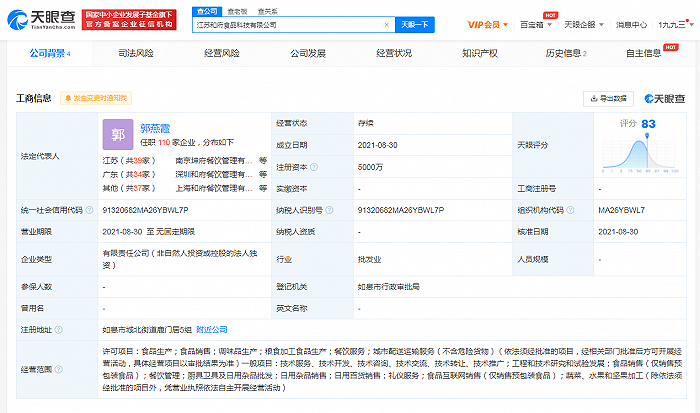Open the 消息中心 notifications
Viewport: 700px width, 413px height.
coord(631,23)
